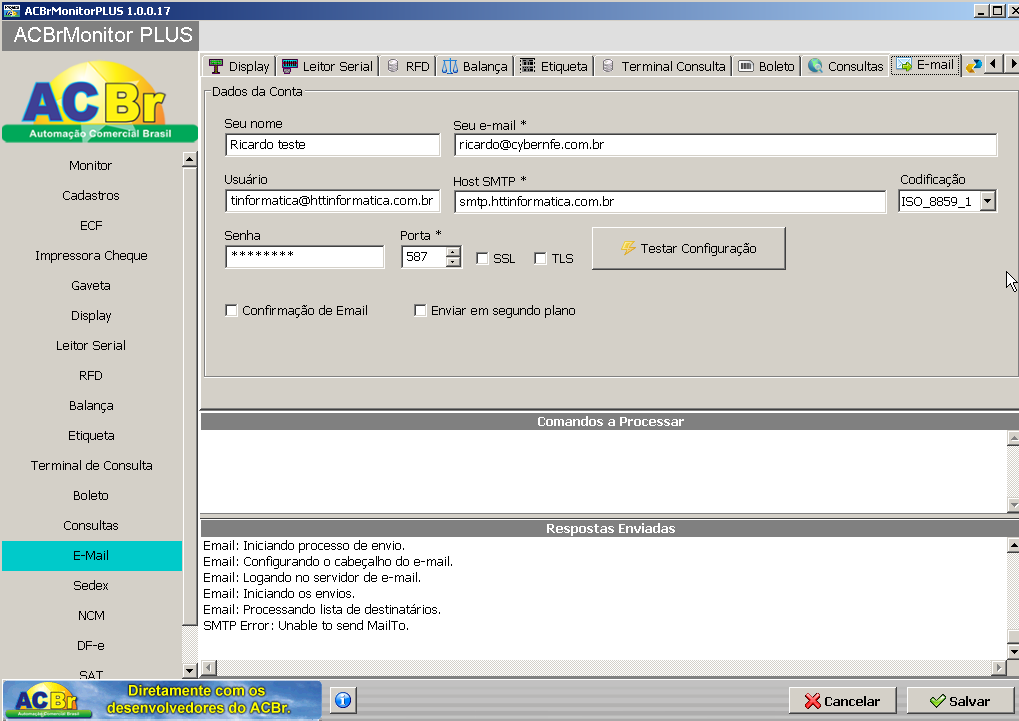Click the Seu nome input field
1019x721 pixels.
click(x=333, y=145)
